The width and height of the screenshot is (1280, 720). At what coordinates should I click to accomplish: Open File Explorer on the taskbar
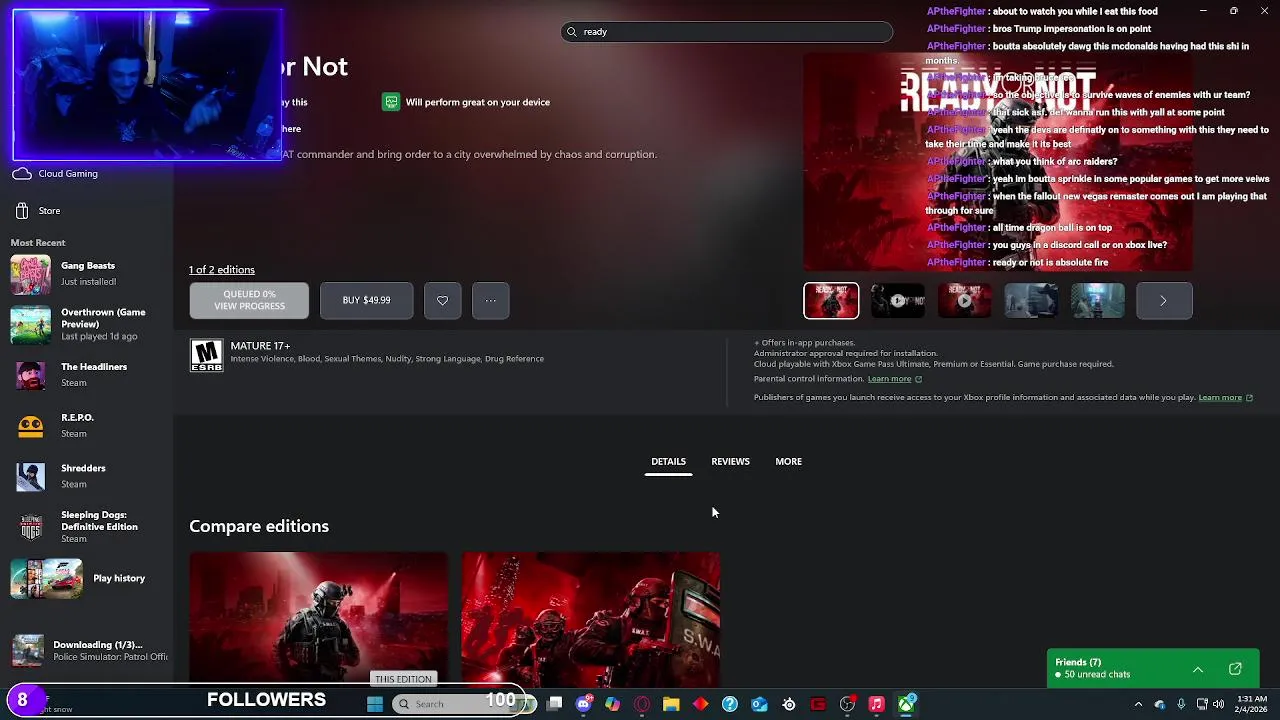pos(671,704)
